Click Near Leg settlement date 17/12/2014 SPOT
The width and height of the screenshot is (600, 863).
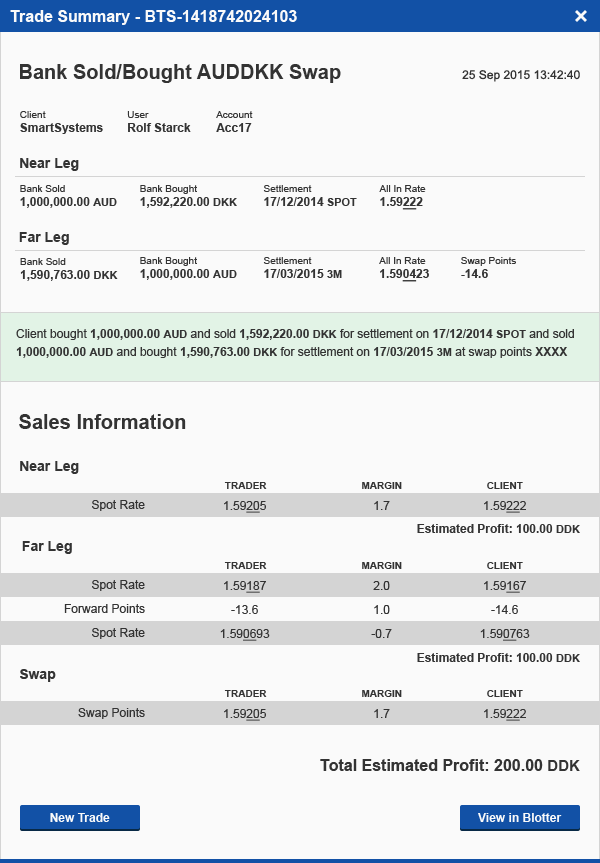point(310,202)
